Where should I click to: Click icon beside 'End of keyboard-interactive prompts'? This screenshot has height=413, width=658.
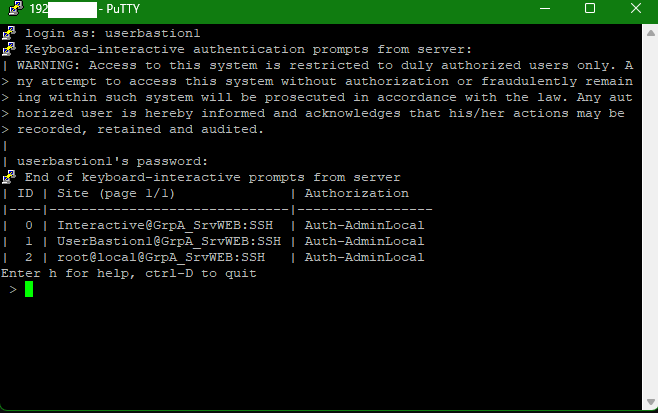pos(8,177)
